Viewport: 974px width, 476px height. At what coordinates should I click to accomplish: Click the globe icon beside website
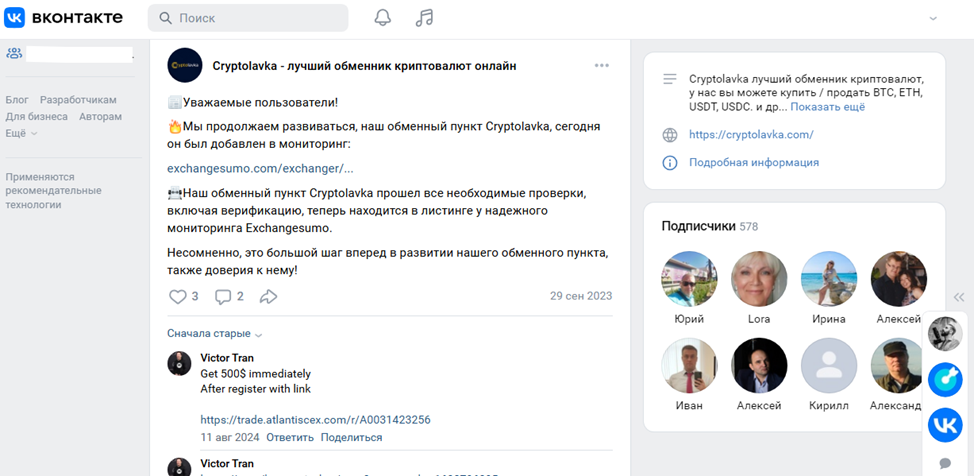pos(670,135)
